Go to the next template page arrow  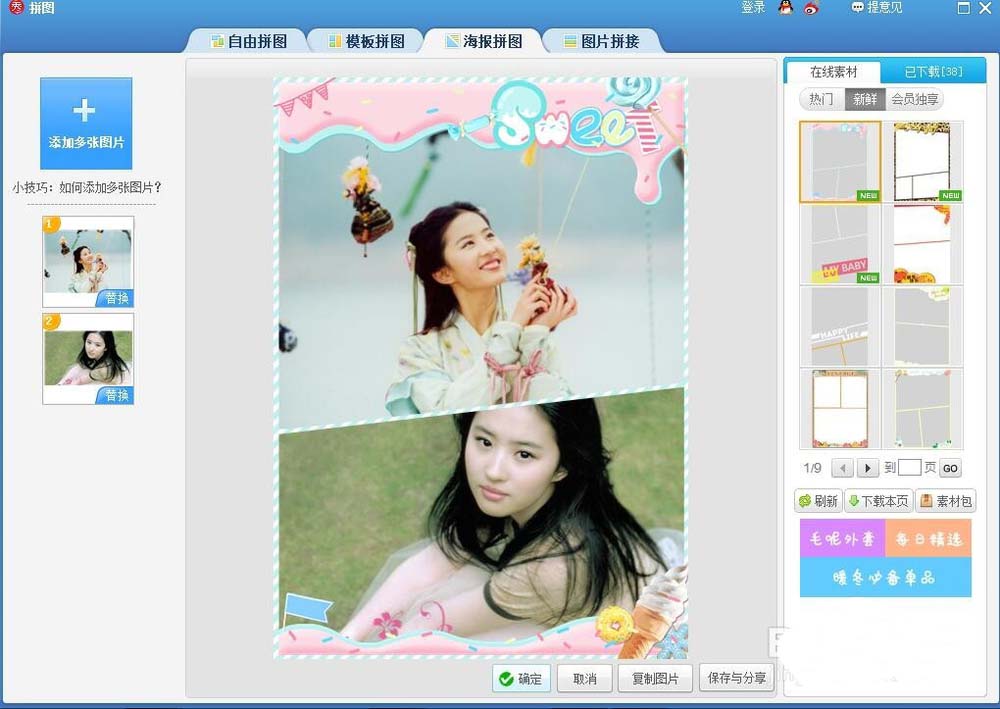(x=867, y=468)
